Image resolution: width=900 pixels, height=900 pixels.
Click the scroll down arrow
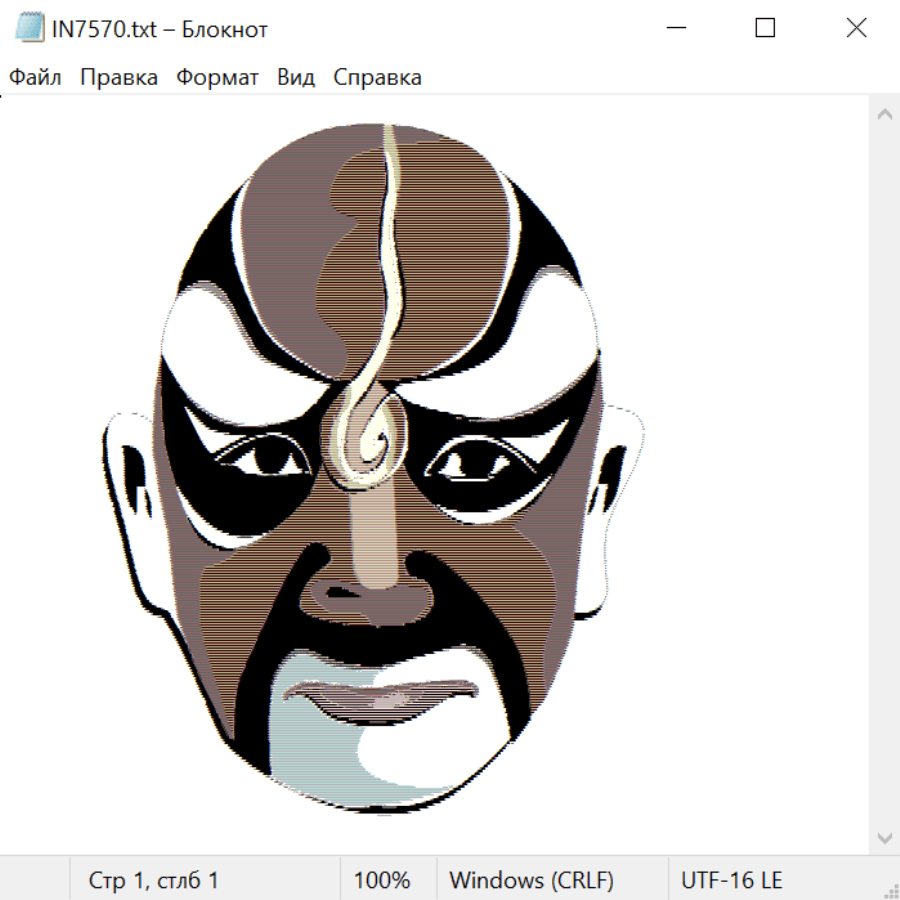tap(884, 837)
